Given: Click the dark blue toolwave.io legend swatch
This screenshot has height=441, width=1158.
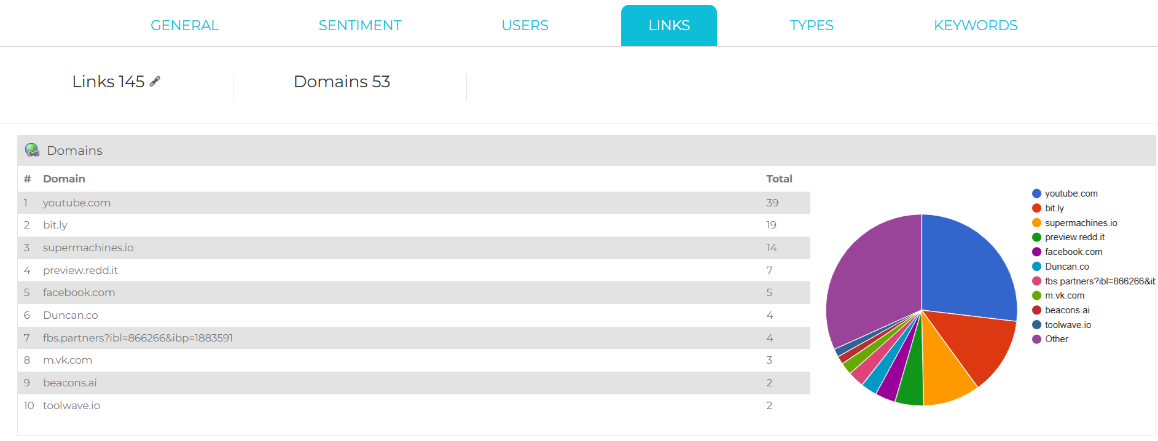Looking at the screenshot, I should 1037,324.
